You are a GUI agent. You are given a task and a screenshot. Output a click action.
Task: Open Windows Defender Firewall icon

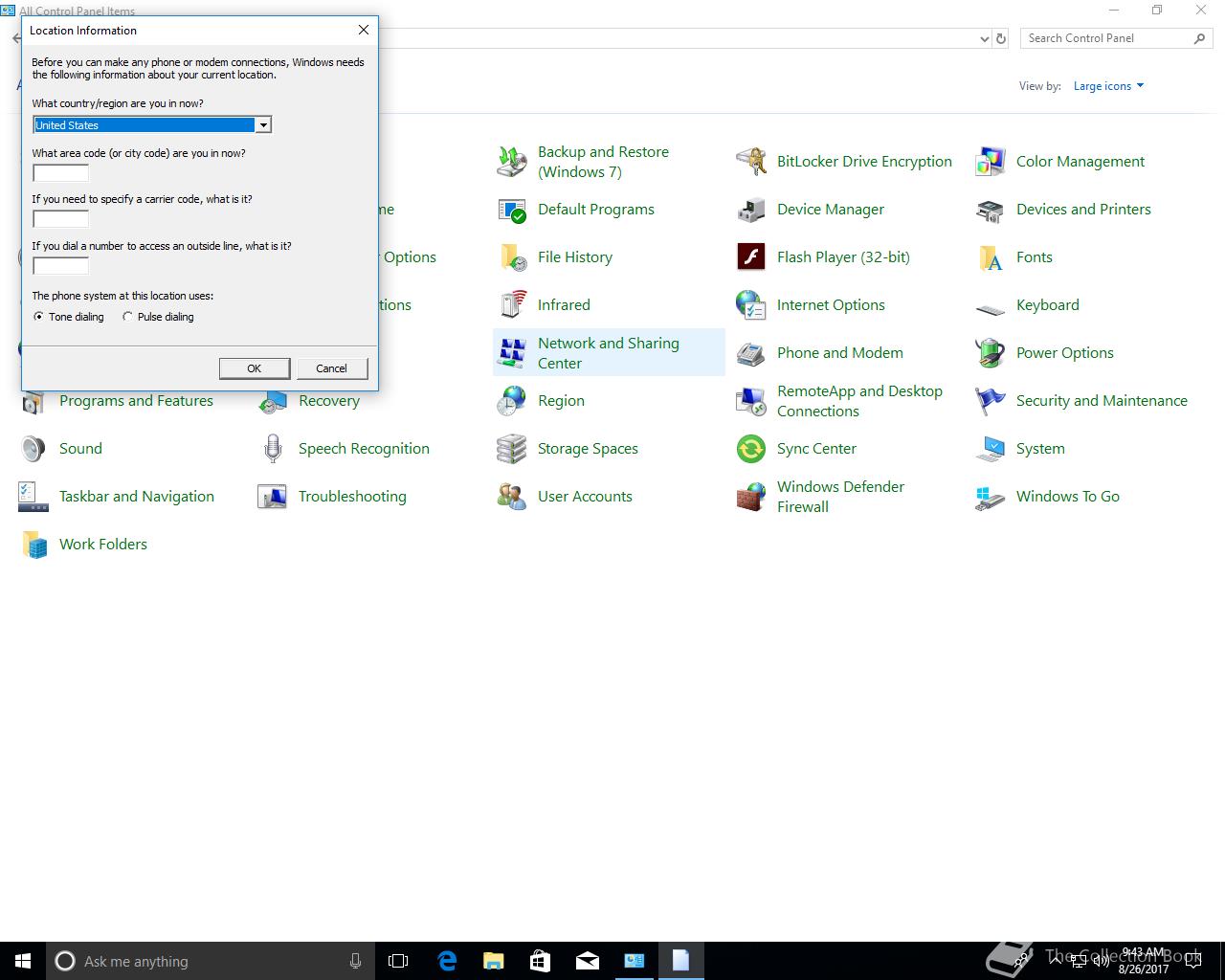pos(751,497)
